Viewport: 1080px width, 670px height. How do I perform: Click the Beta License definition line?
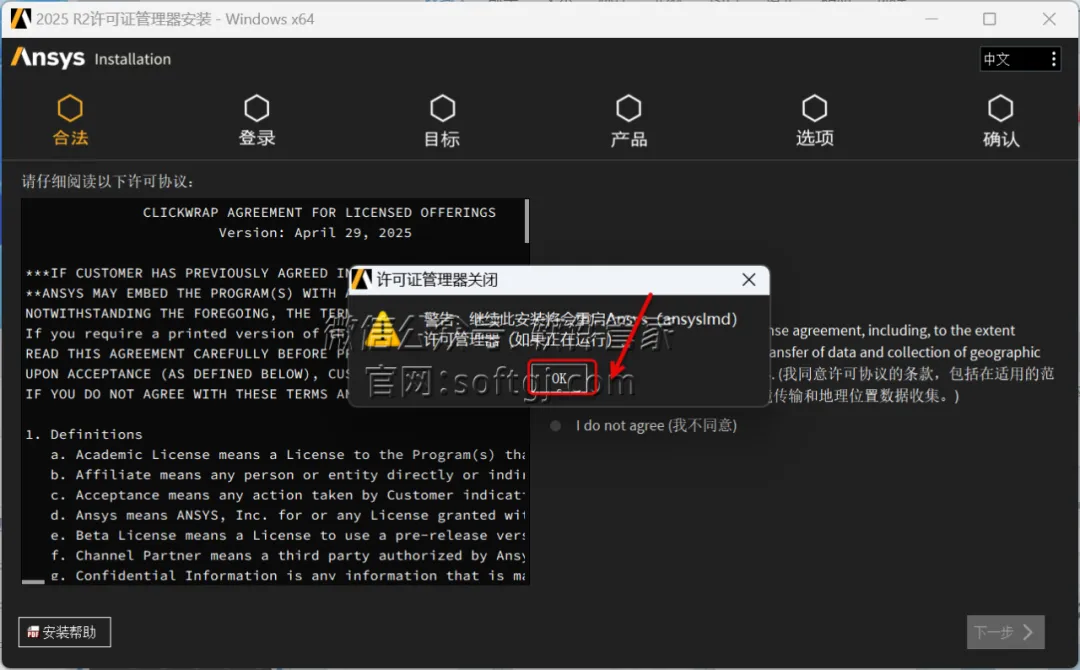pos(288,535)
